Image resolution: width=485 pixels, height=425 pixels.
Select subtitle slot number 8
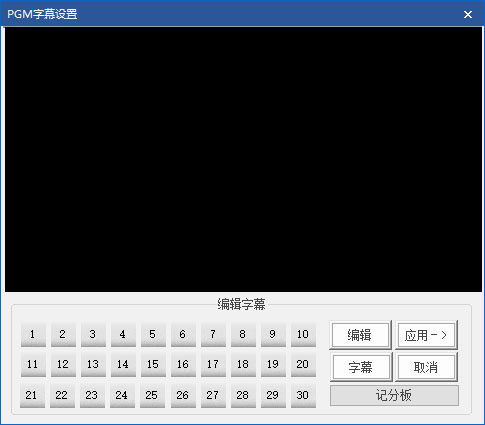pyautogui.click(x=243, y=334)
